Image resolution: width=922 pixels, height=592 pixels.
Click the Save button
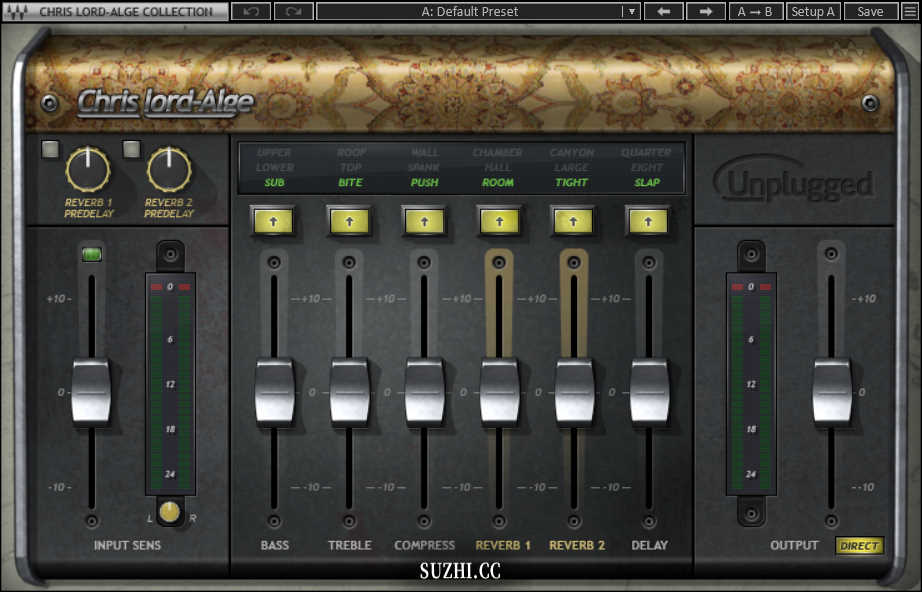point(870,12)
